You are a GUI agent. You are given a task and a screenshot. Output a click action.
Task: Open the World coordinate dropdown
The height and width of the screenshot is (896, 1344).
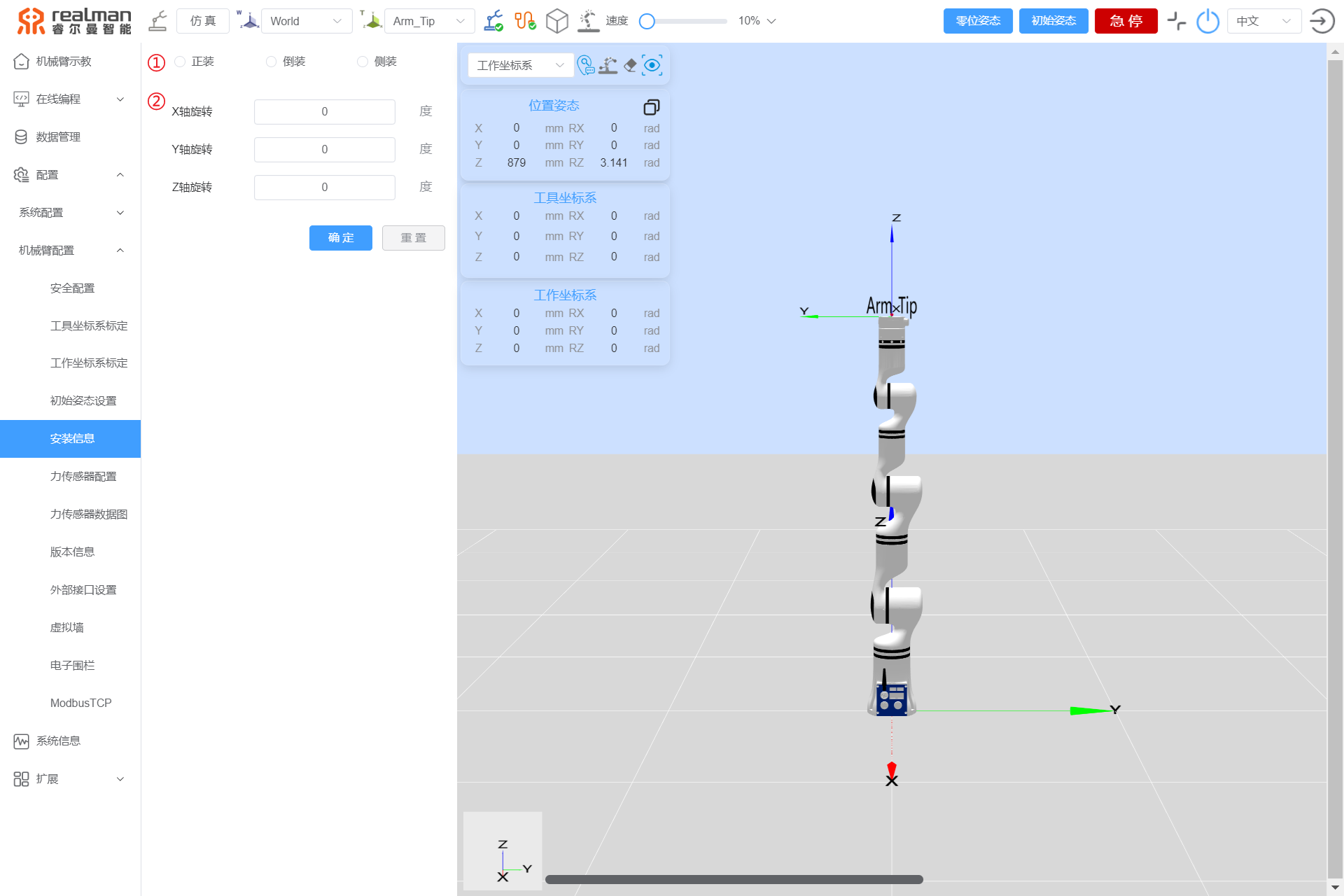point(307,21)
